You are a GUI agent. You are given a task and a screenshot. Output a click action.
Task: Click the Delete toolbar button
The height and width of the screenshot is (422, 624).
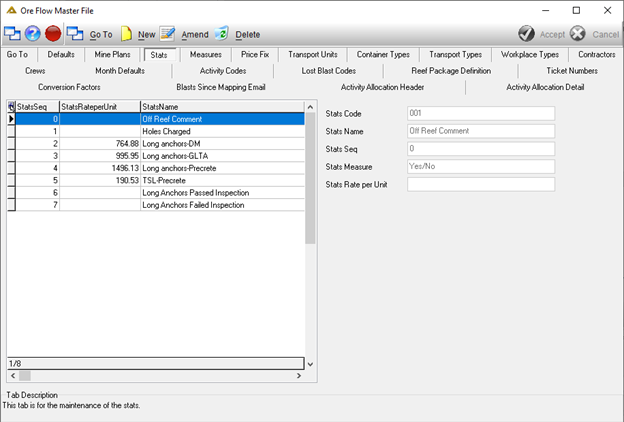tap(248, 35)
